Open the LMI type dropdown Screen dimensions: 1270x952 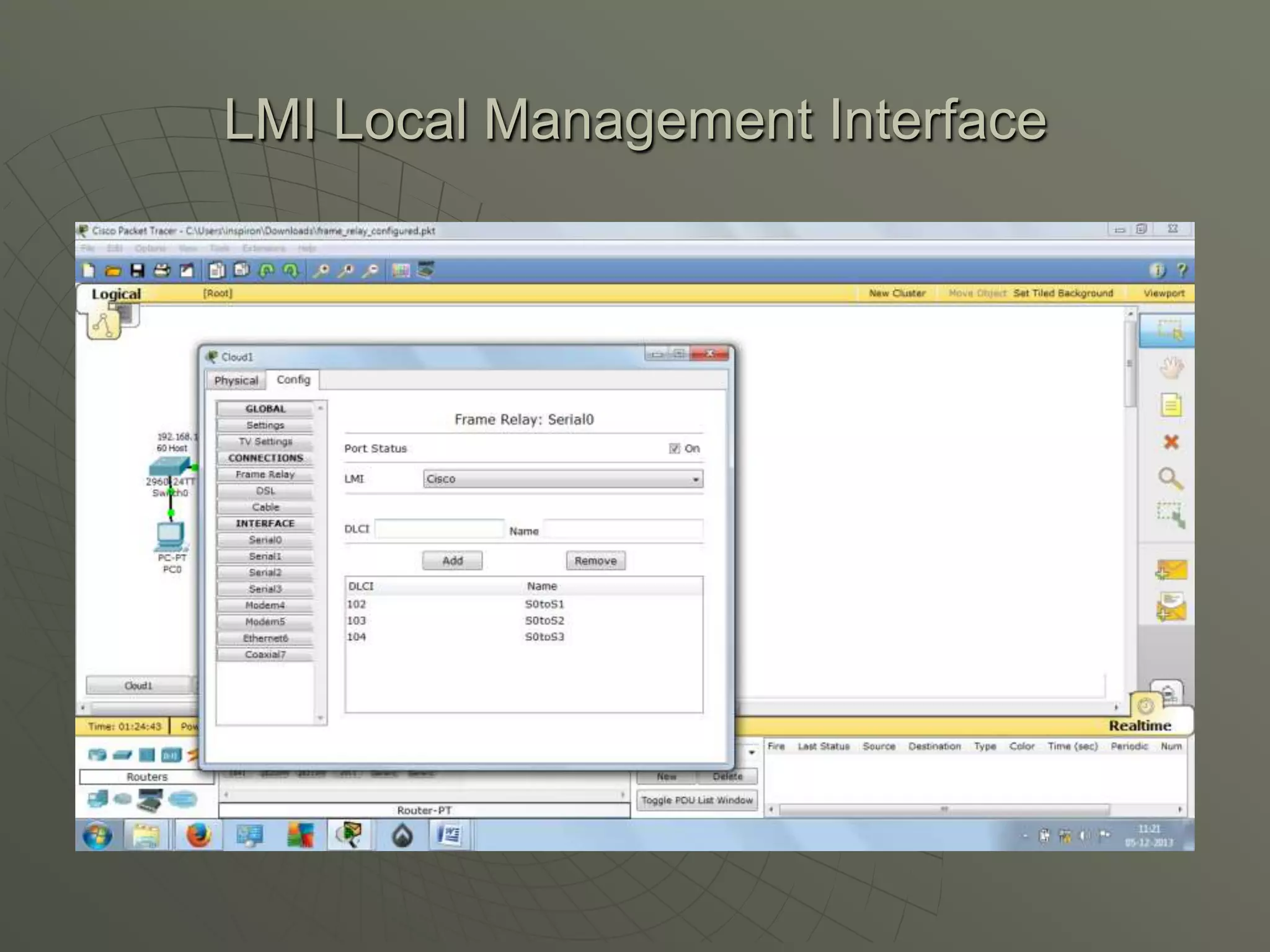coord(563,478)
